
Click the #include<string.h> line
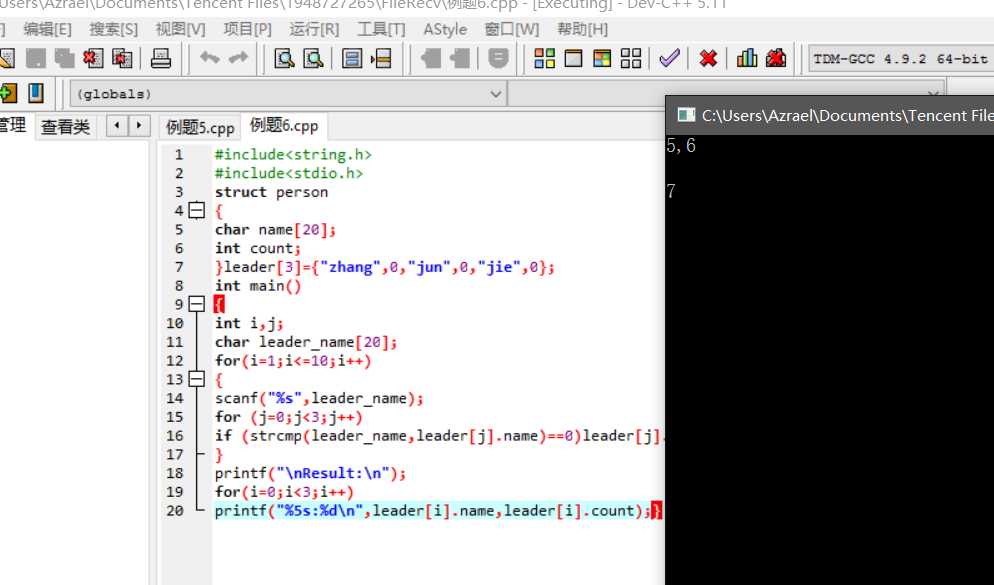point(293,154)
